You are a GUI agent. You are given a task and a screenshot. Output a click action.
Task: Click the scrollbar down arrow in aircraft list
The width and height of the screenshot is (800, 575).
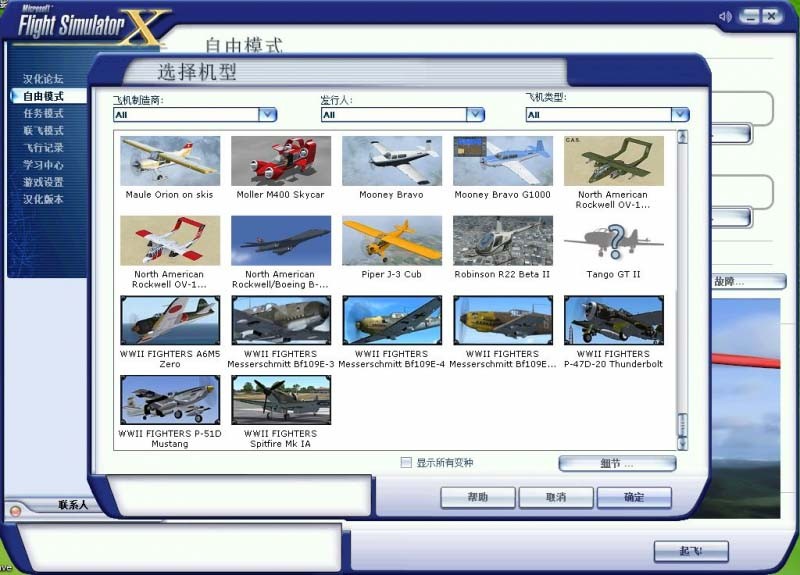tap(682, 444)
